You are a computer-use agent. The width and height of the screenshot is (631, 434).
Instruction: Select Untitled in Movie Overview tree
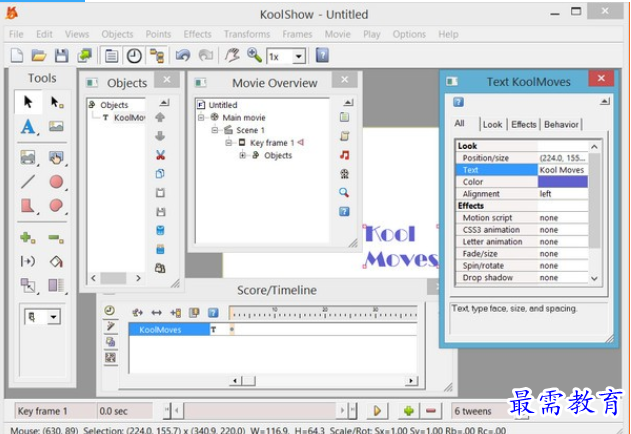(x=223, y=105)
